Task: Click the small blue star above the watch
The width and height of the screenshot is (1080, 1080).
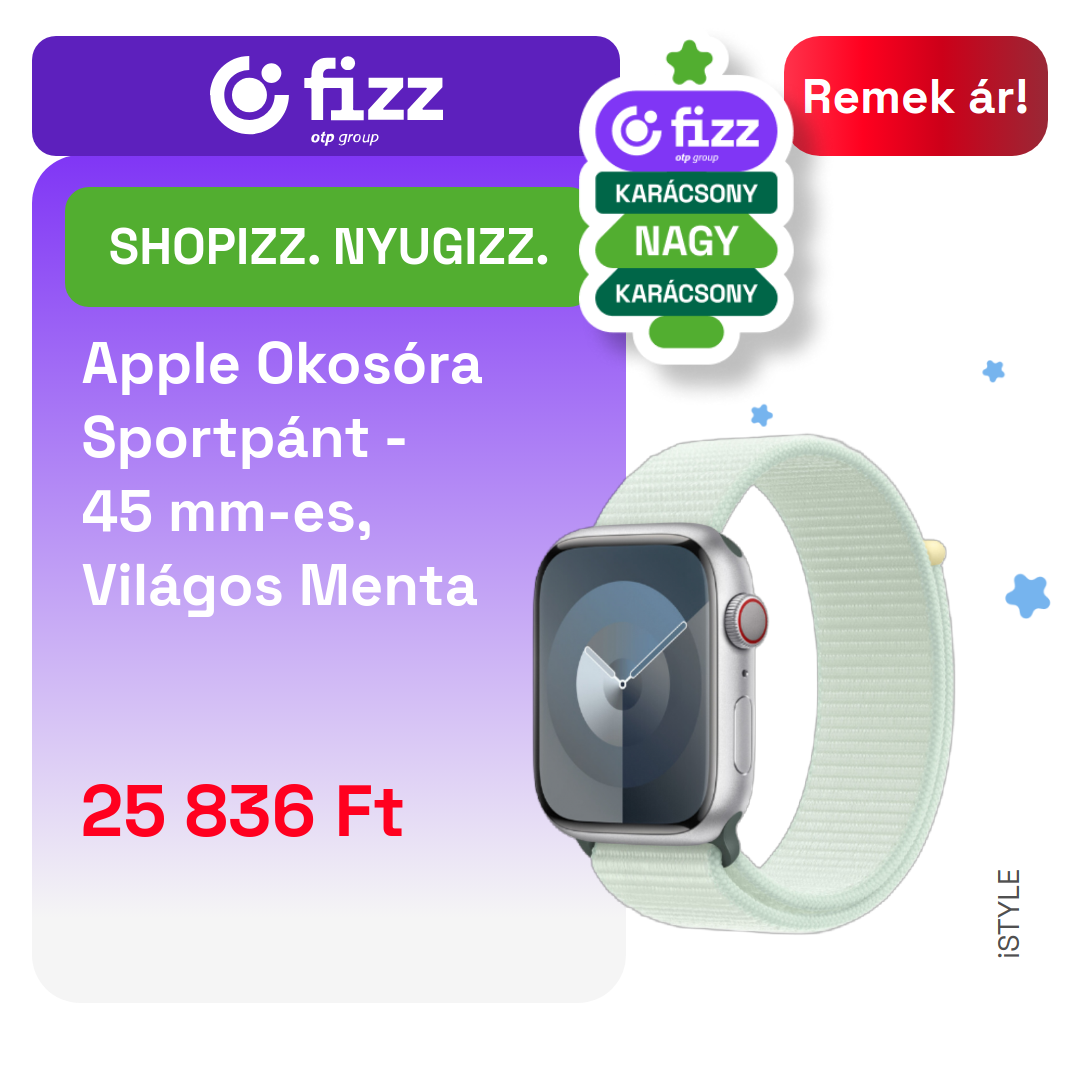Action: pos(761,415)
